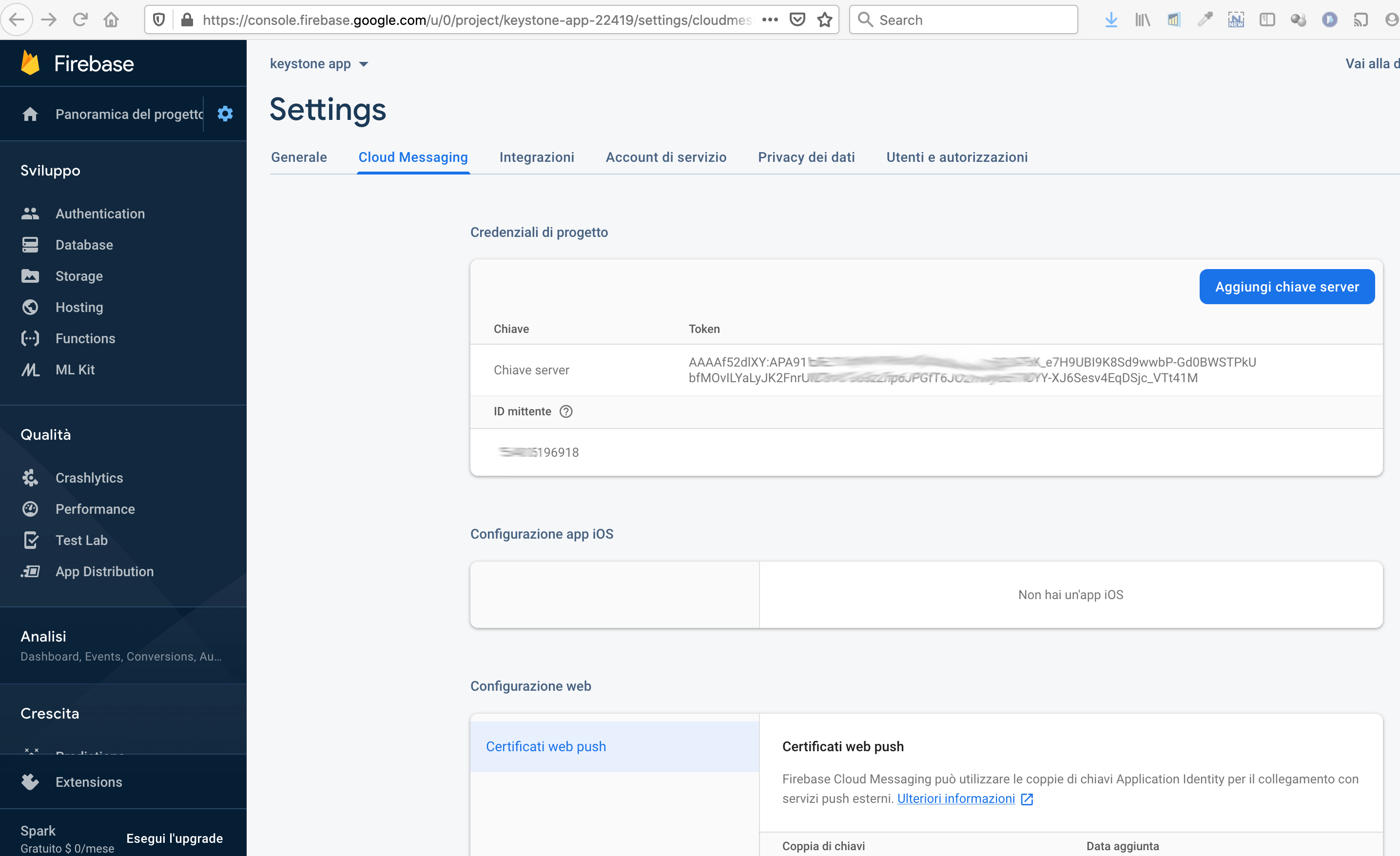
Task: Open Storage section
Action: pyautogui.click(x=78, y=275)
